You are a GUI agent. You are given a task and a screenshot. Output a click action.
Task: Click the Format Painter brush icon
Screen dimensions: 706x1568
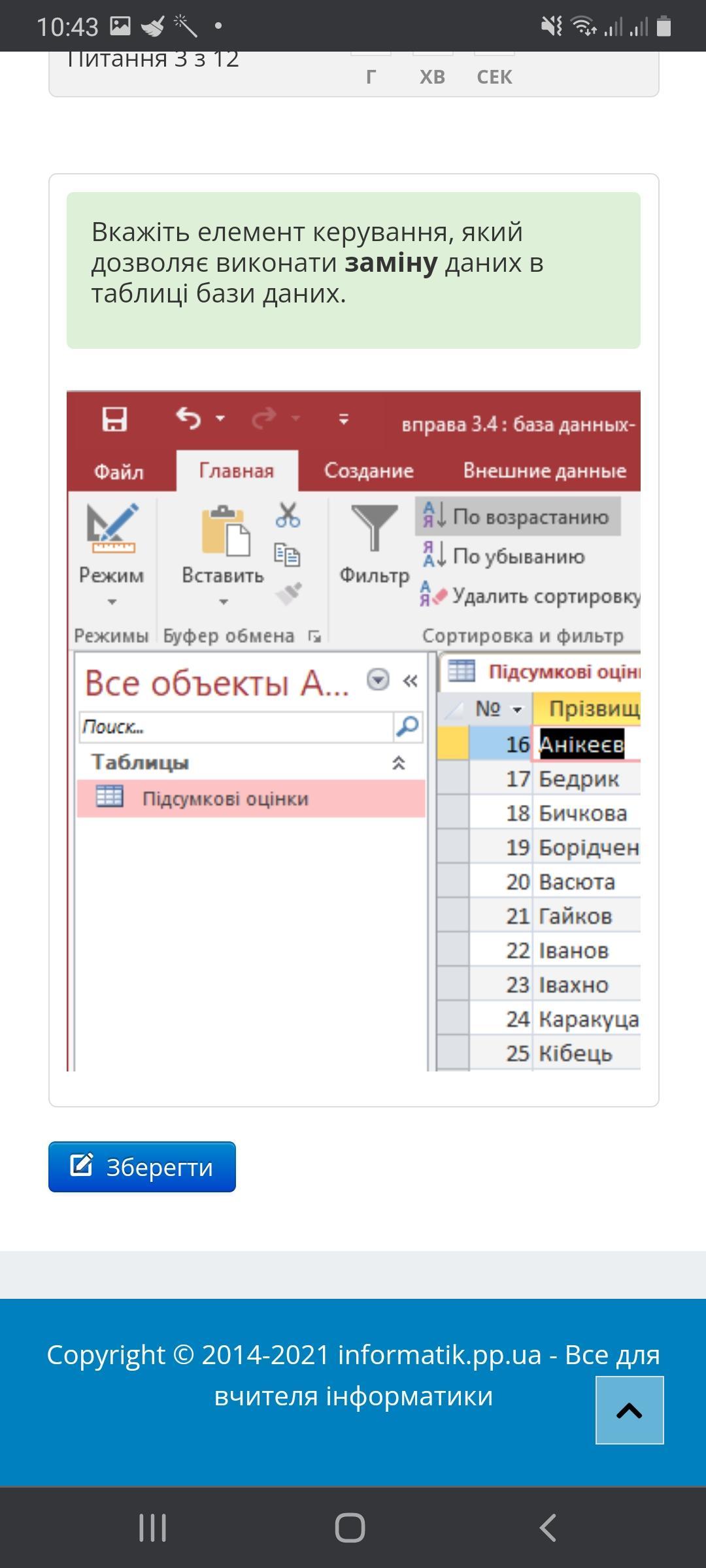288,594
